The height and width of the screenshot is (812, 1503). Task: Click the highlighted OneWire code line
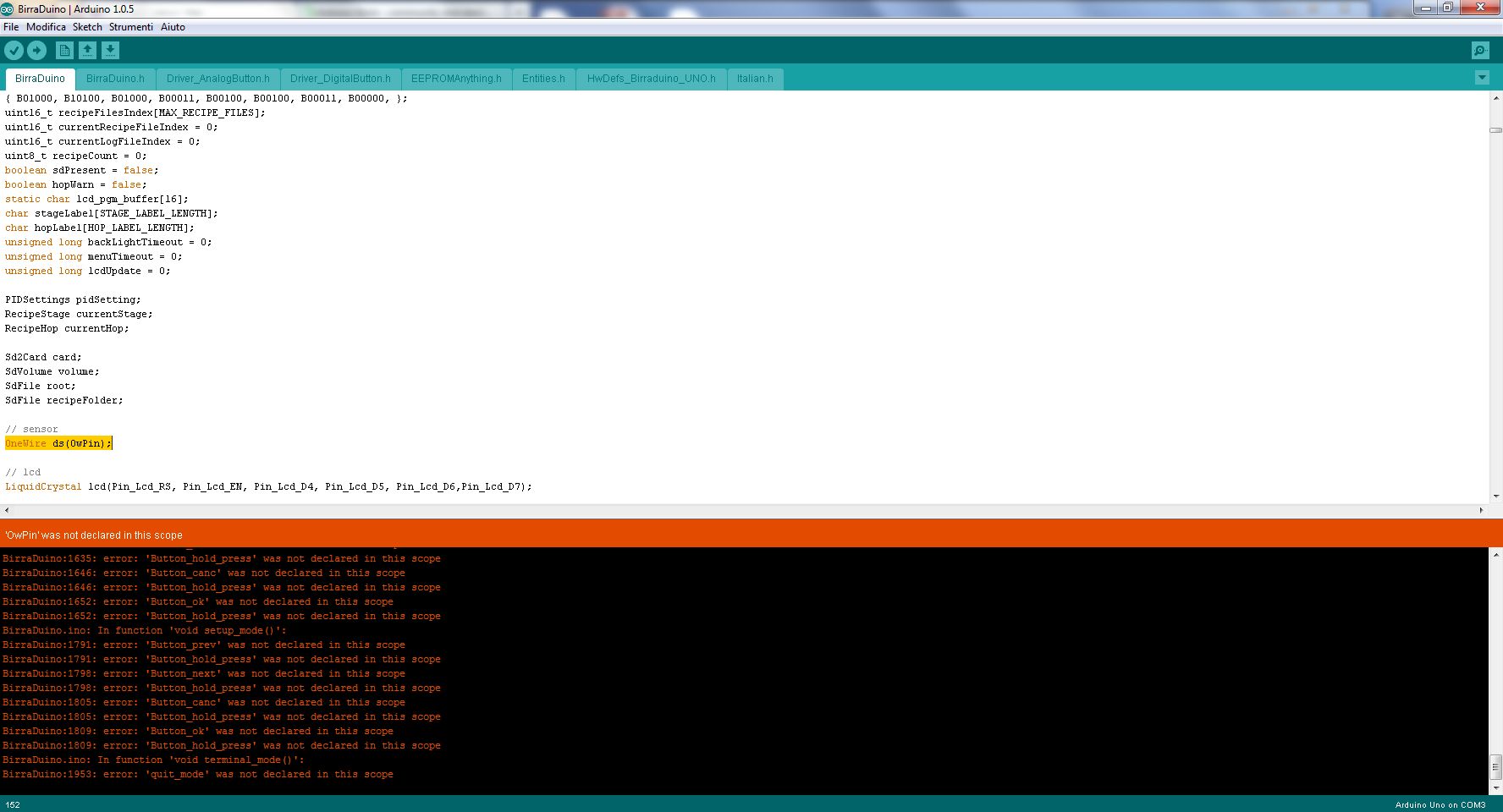coord(58,442)
